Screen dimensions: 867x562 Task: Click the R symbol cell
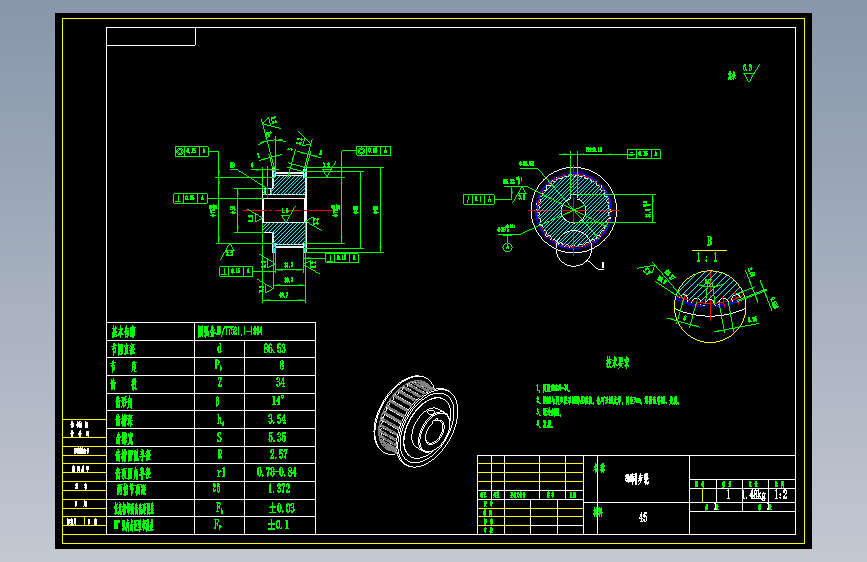[220, 455]
